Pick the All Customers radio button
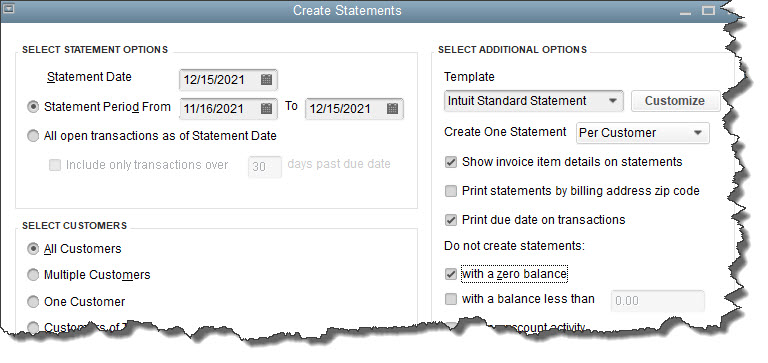The width and height of the screenshot is (768, 363). (33, 249)
